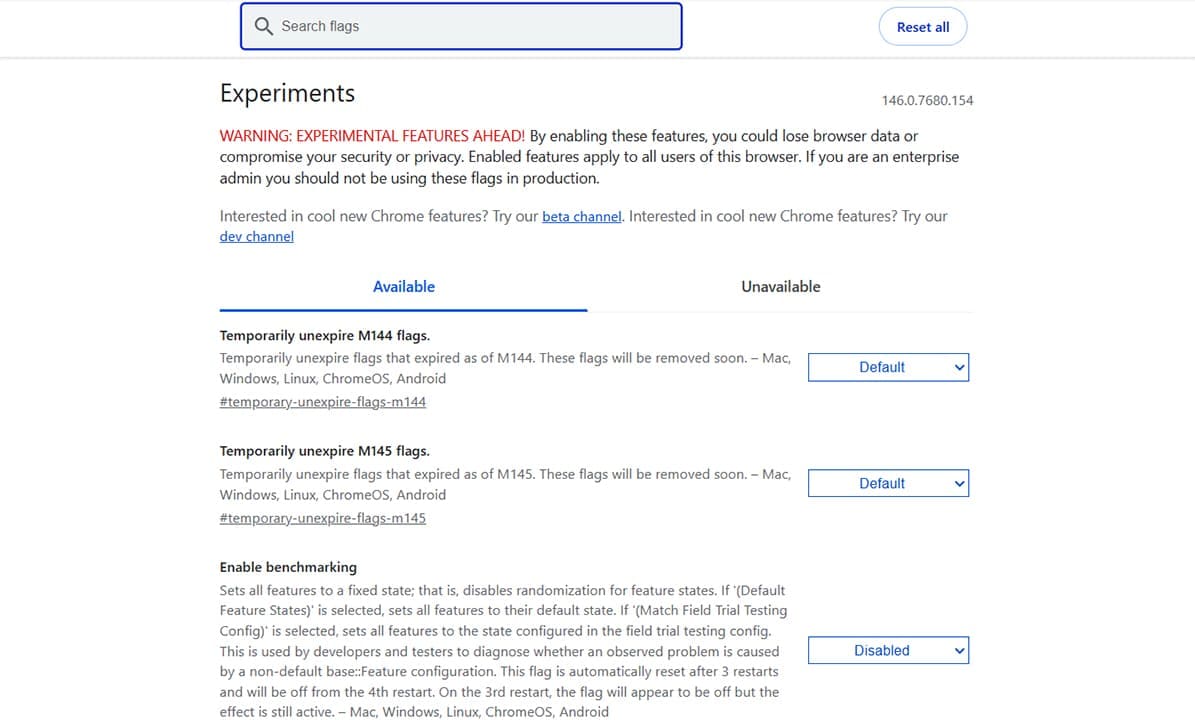The height and width of the screenshot is (720, 1195).
Task: Select the 'Temporarily unexpire M145 flags' title
Action: (324, 452)
